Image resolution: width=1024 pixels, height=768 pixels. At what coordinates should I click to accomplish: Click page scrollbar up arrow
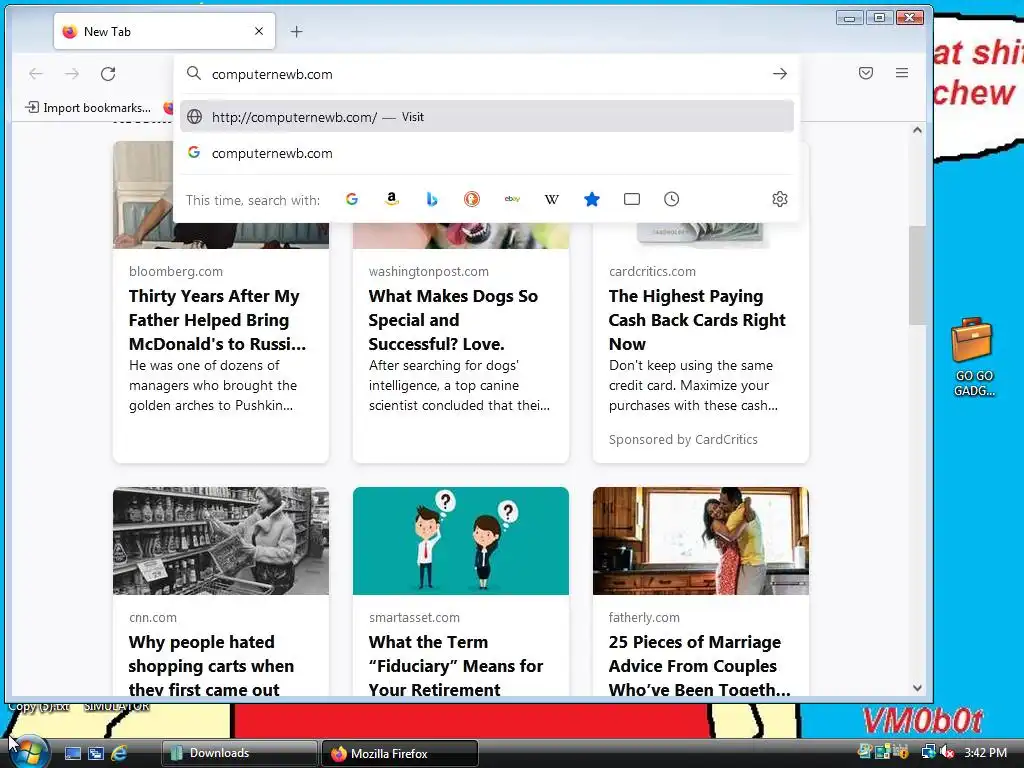point(918,130)
